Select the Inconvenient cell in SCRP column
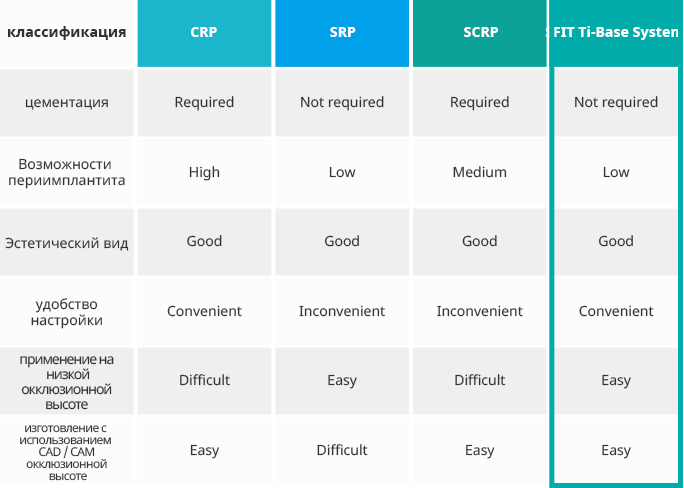 coord(479,311)
